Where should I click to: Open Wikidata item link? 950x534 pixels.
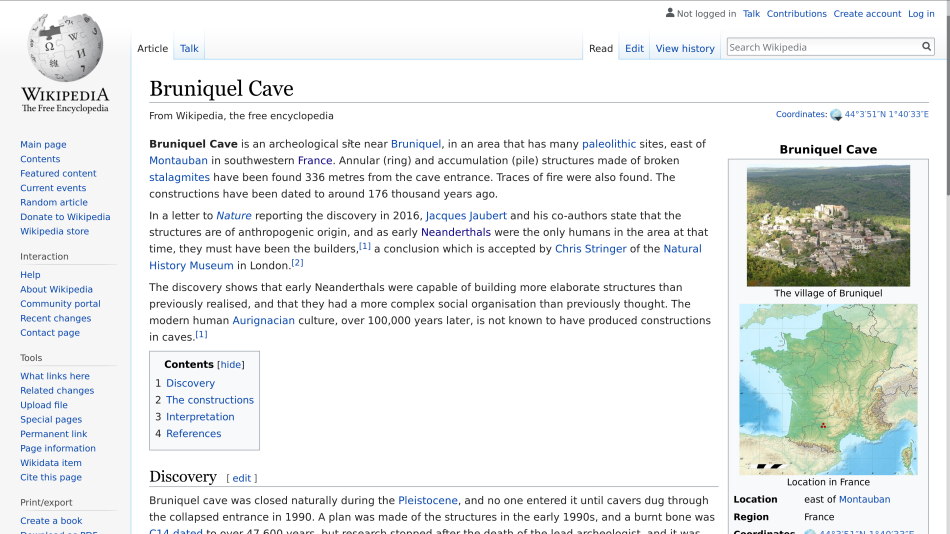(x=51, y=463)
